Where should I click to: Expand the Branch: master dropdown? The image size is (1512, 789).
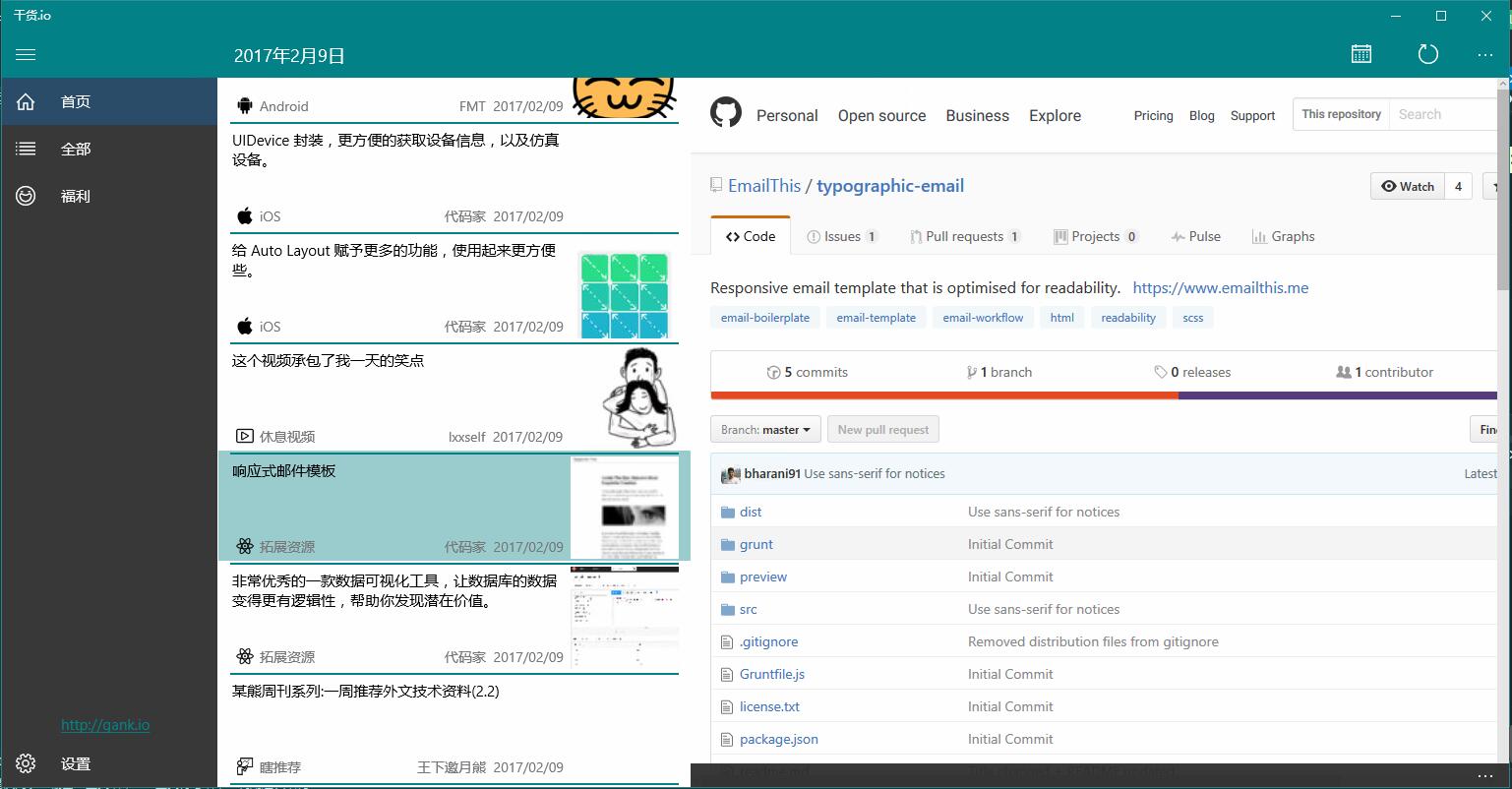click(x=765, y=430)
